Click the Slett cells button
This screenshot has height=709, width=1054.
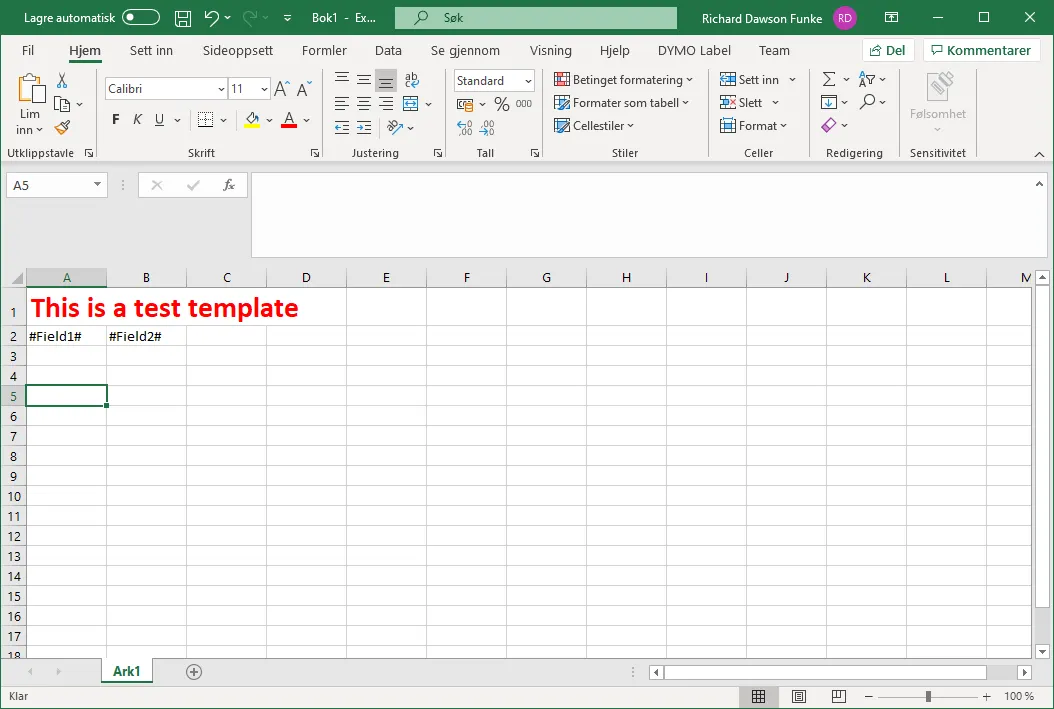(741, 103)
